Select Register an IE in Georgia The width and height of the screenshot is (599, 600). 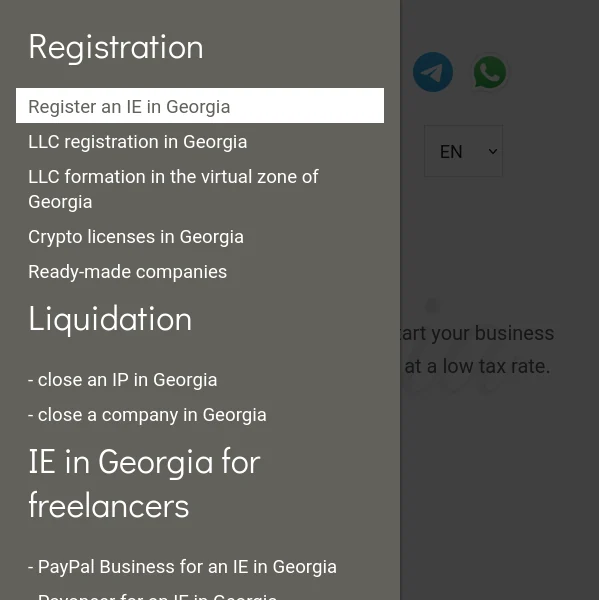[x=200, y=106]
